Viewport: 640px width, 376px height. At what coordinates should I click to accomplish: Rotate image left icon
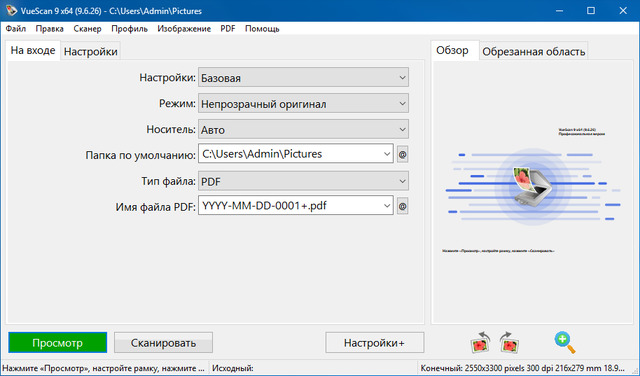tap(480, 342)
